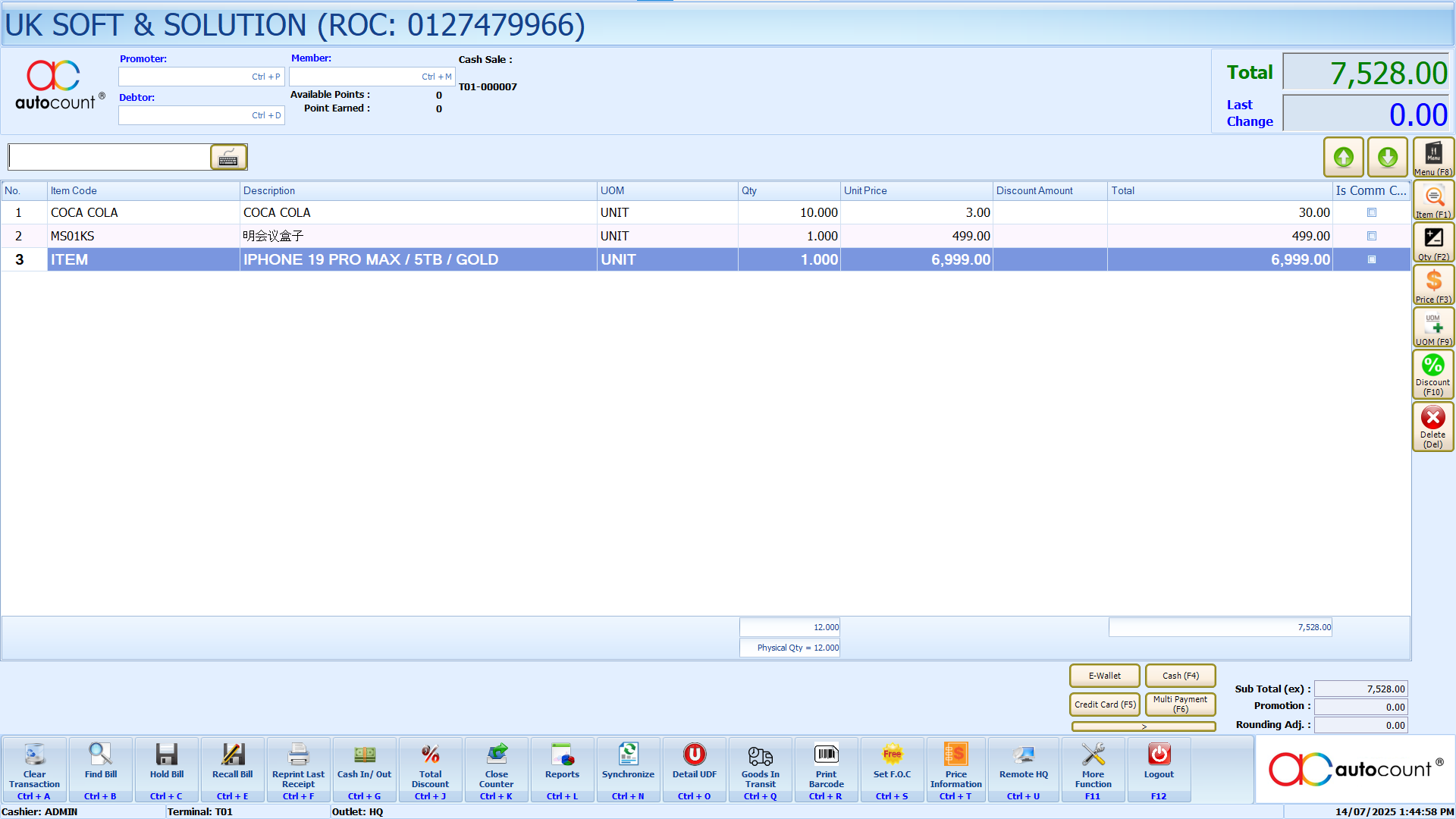Screen dimensions: 1456x819
Task: Print Barcode
Action: click(826, 770)
